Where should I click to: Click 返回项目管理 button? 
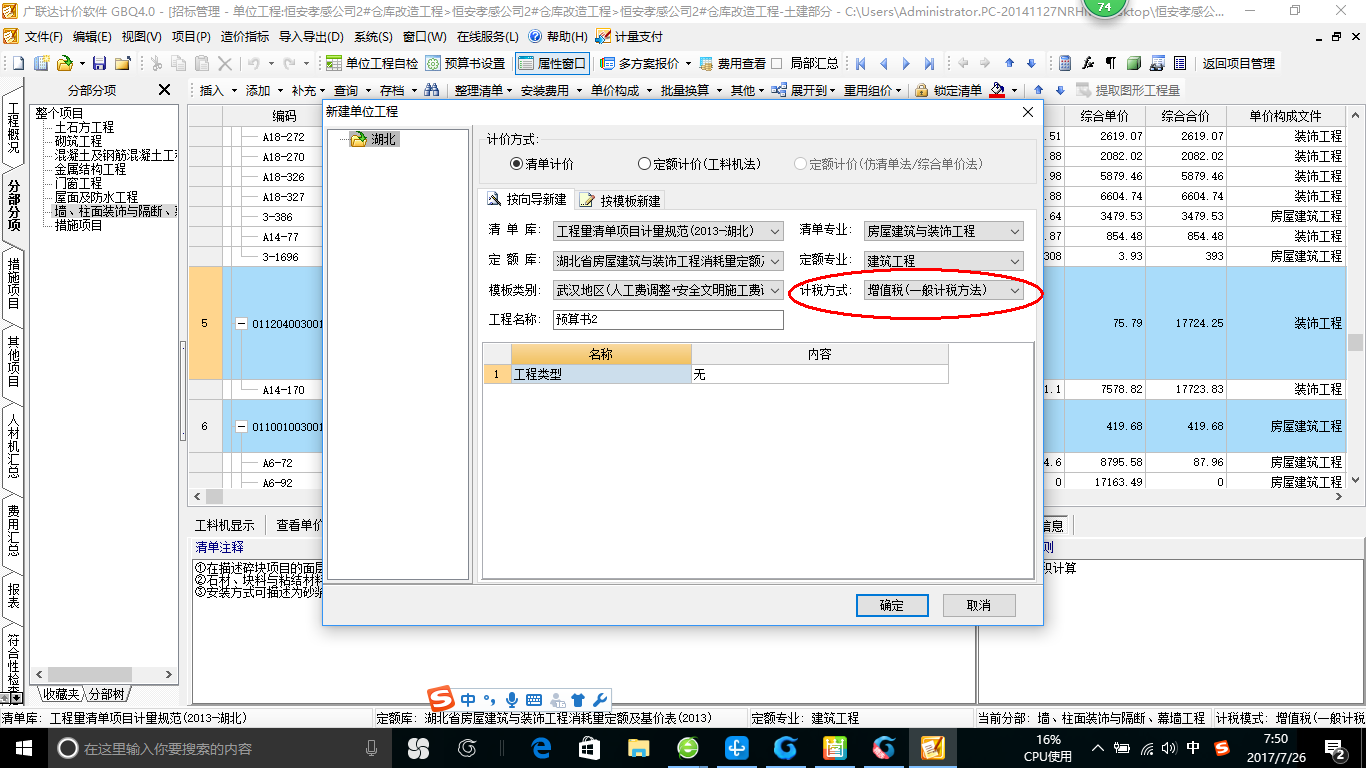coord(1238,63)
